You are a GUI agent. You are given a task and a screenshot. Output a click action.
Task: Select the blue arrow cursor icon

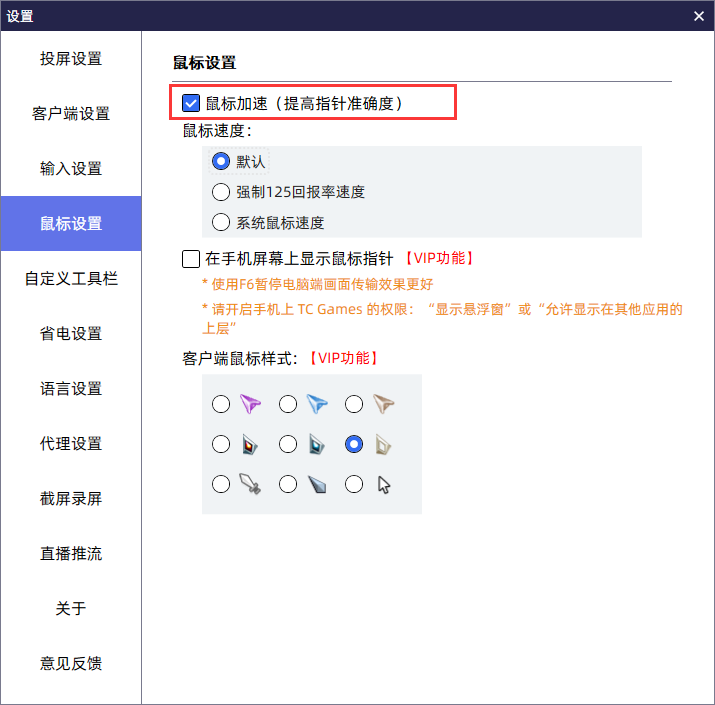point(317,404)
